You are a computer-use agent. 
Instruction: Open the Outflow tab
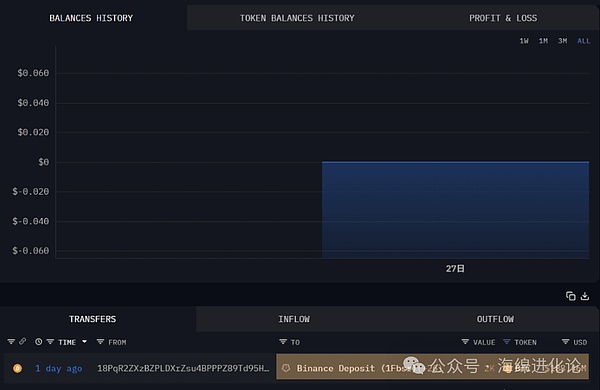coord(495,319)
